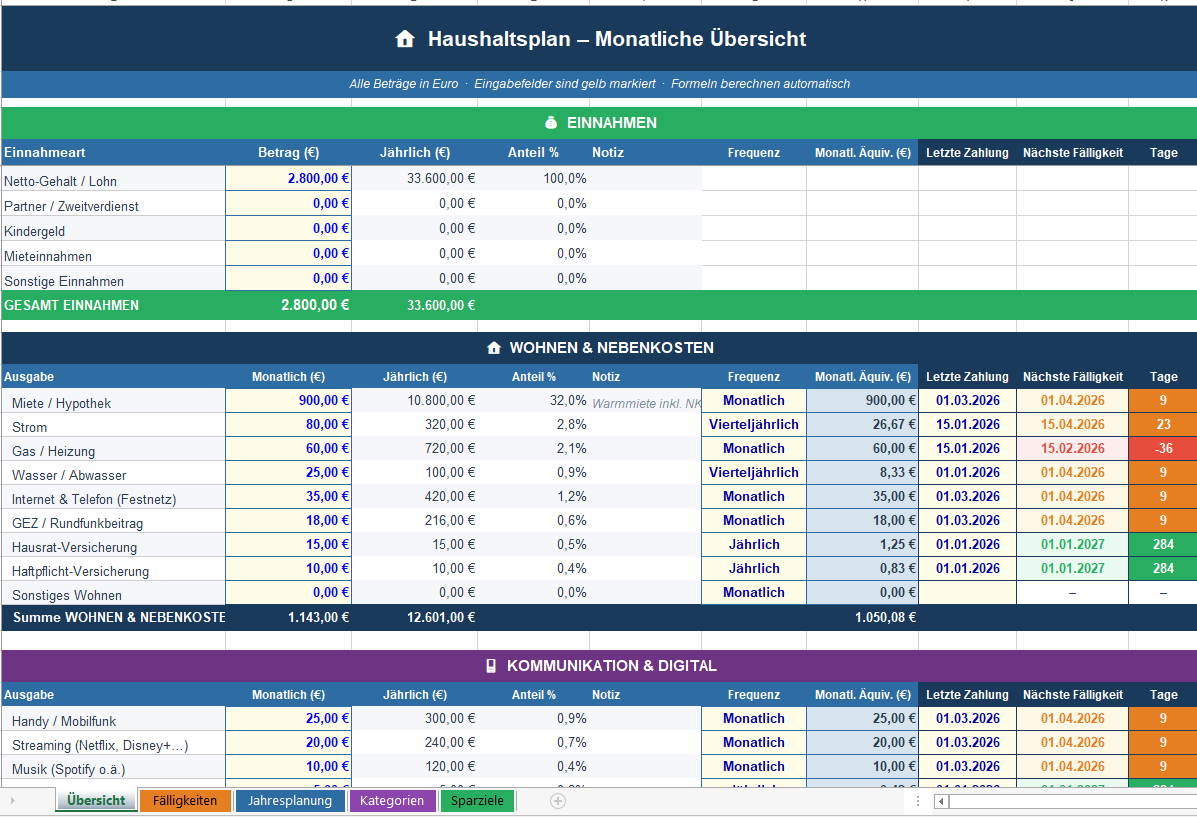Click the money bag icon beside EINNAHMEN

click(550, 123)
